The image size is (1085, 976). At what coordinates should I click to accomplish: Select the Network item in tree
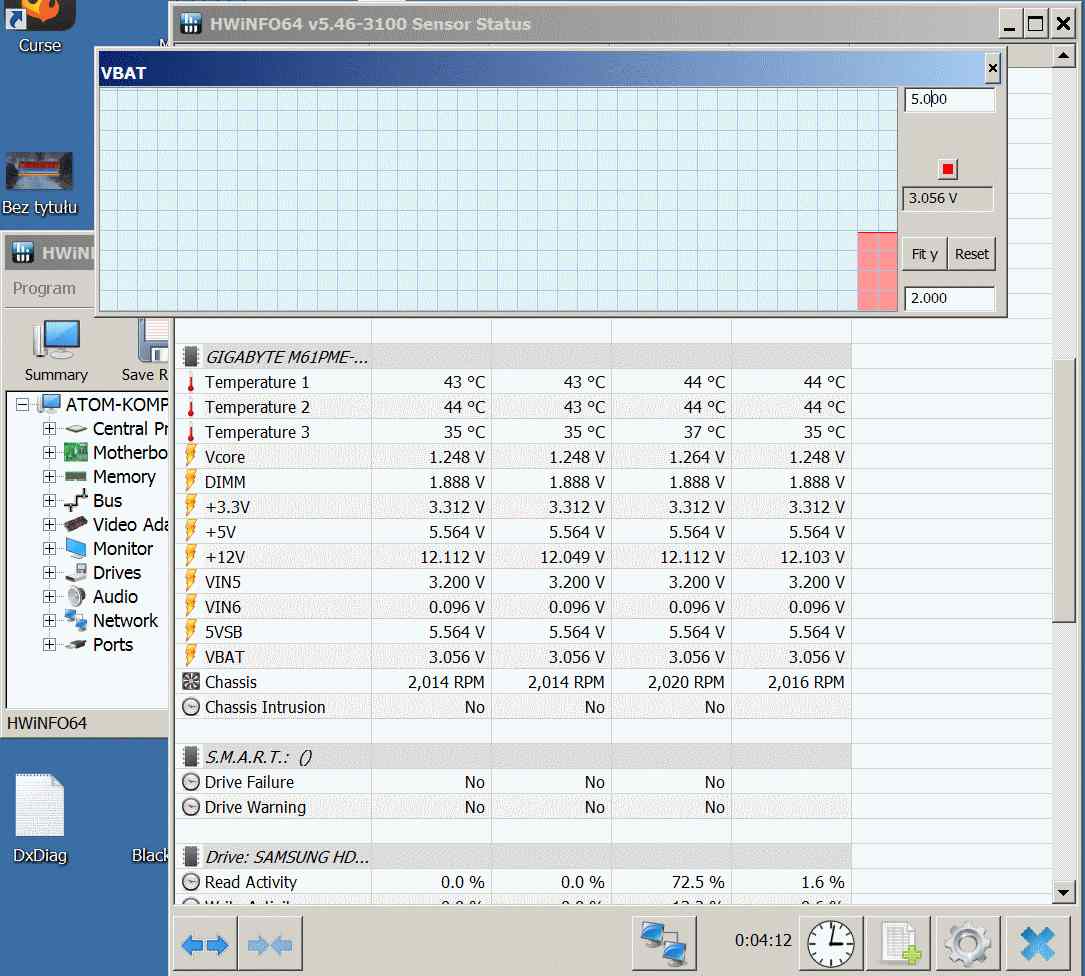click(125, 621)
